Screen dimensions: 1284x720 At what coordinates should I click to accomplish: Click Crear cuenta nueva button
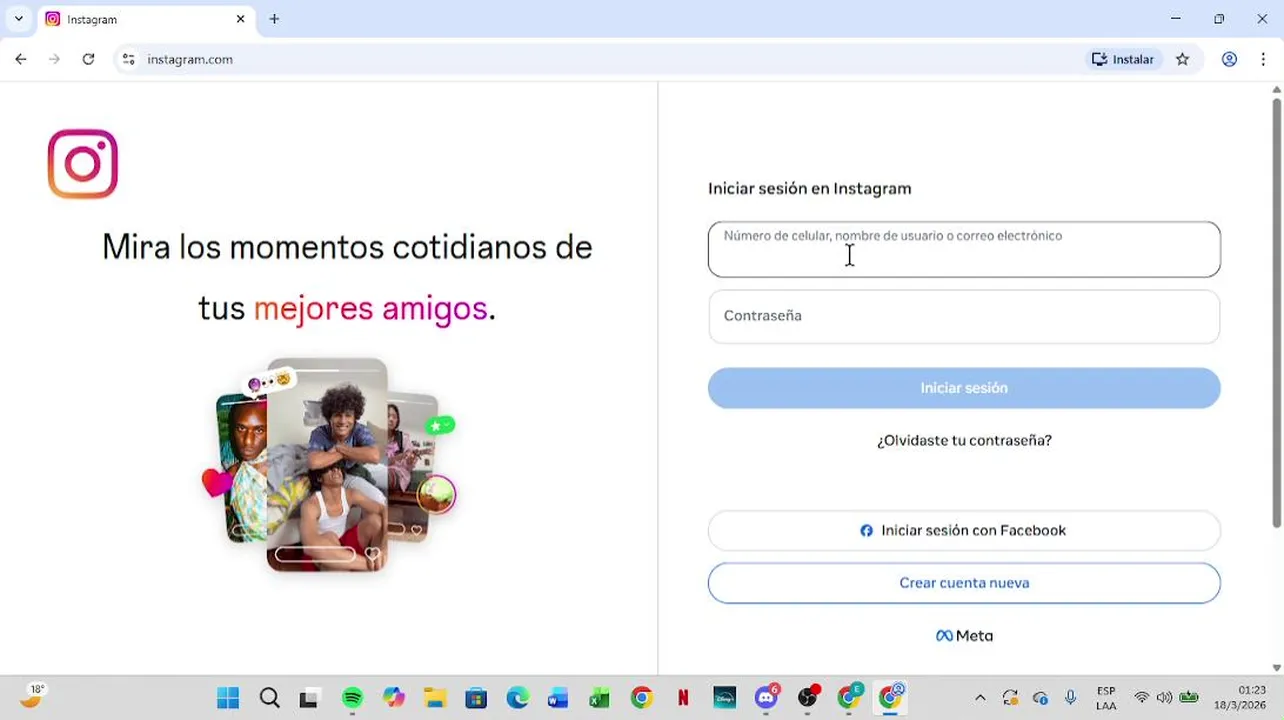(964, 583)
